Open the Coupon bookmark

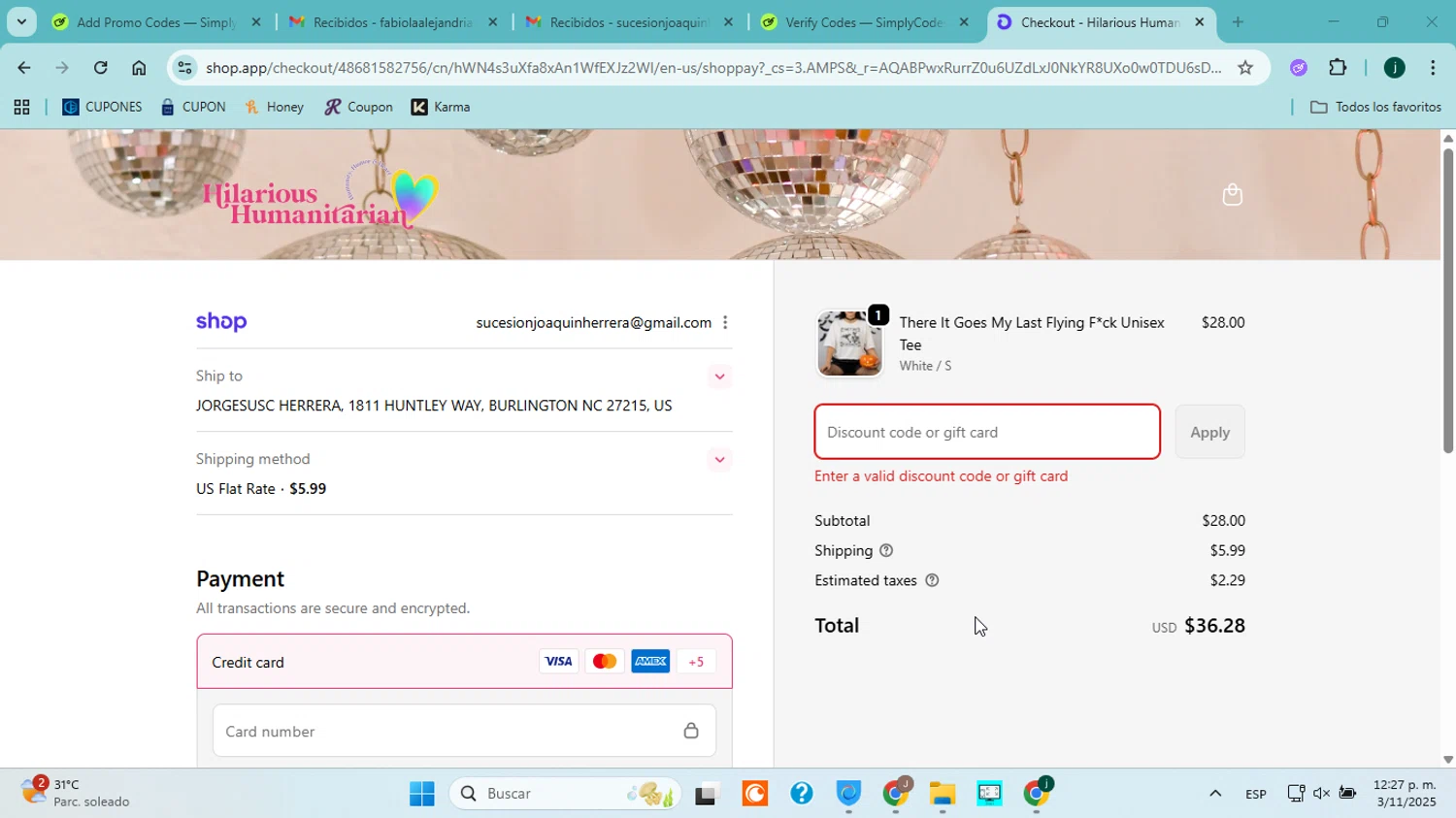tap(359, 108)
